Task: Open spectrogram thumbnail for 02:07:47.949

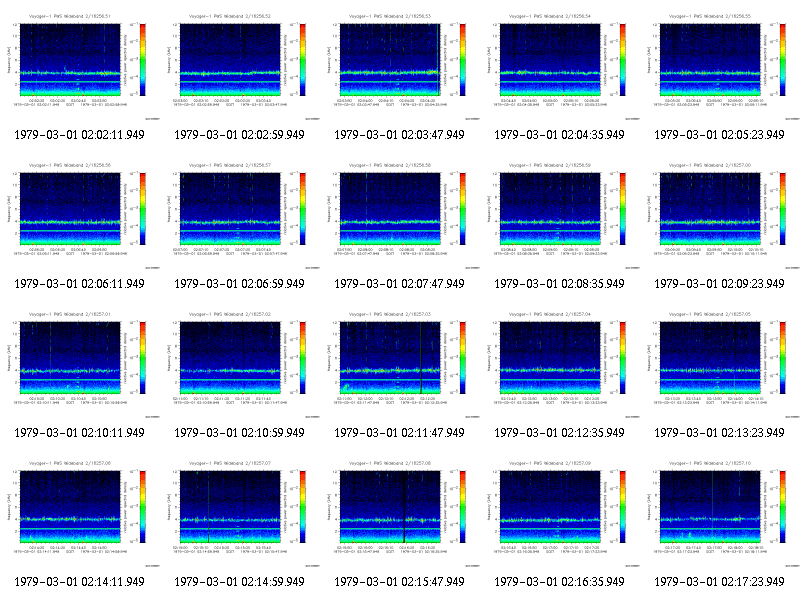Action: [x=400, y=215]
